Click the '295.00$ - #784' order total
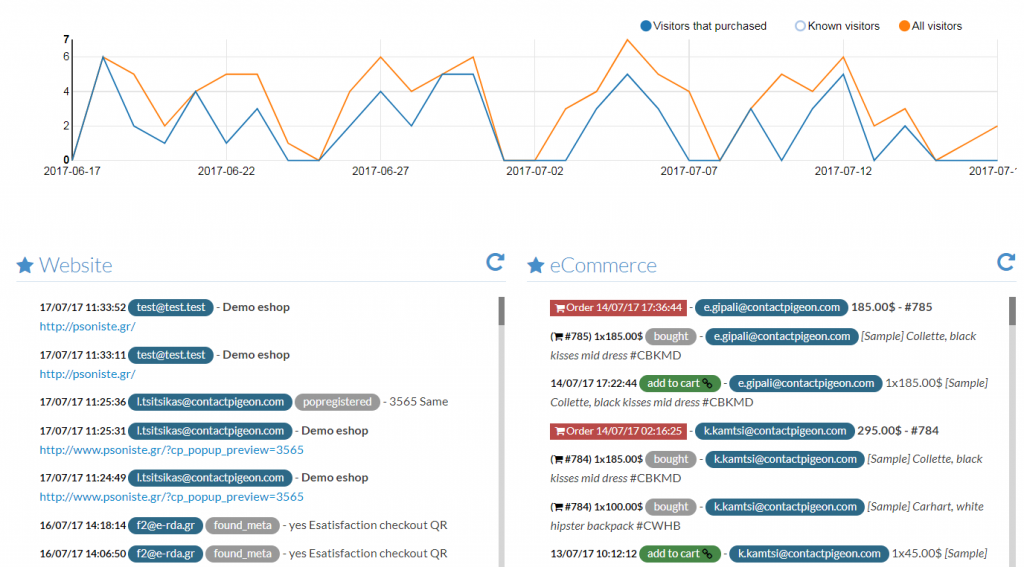This screenshot has width=1024, height=567. 898,430
